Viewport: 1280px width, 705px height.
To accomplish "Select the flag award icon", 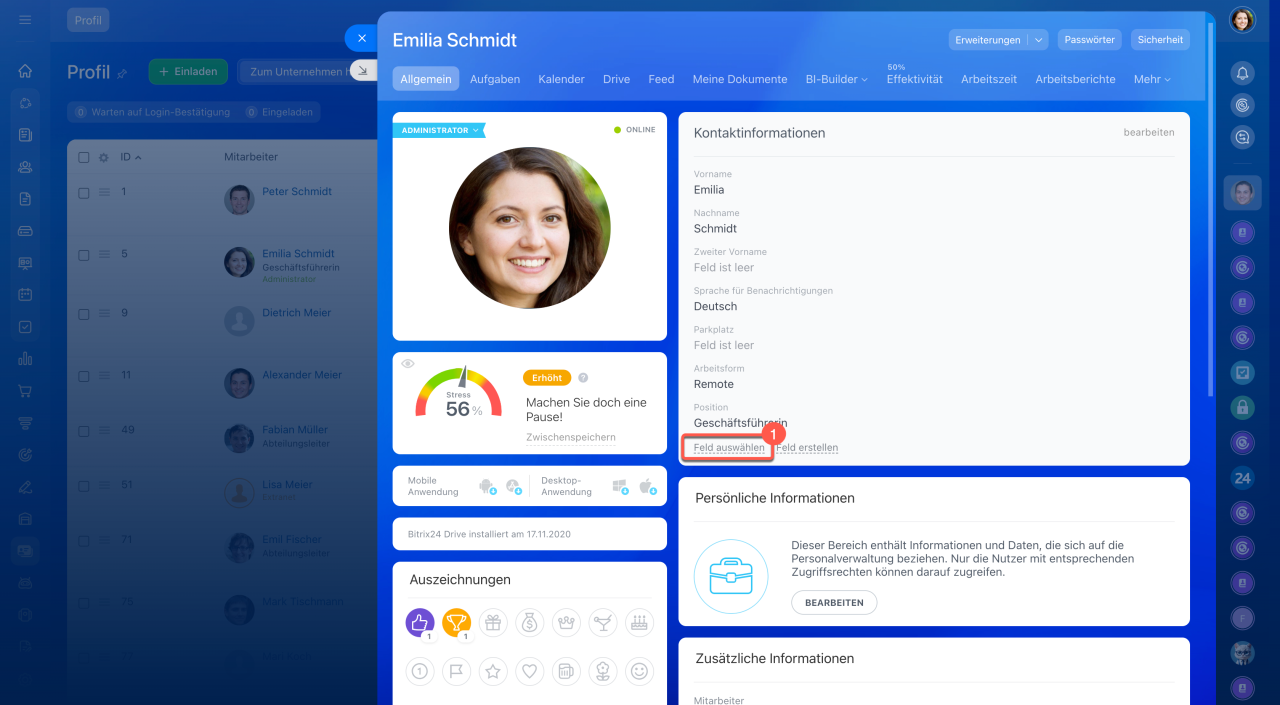I will coord(457,672).
